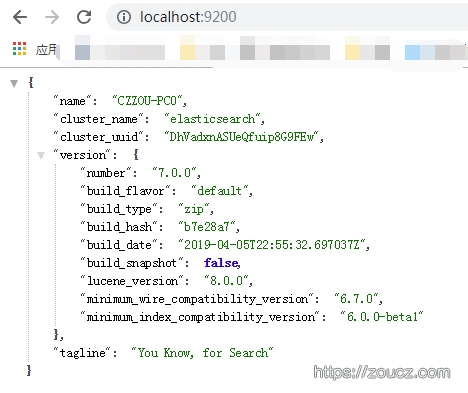
Task: Select the value "6.7.0"
Action: (x=356, y=299)
